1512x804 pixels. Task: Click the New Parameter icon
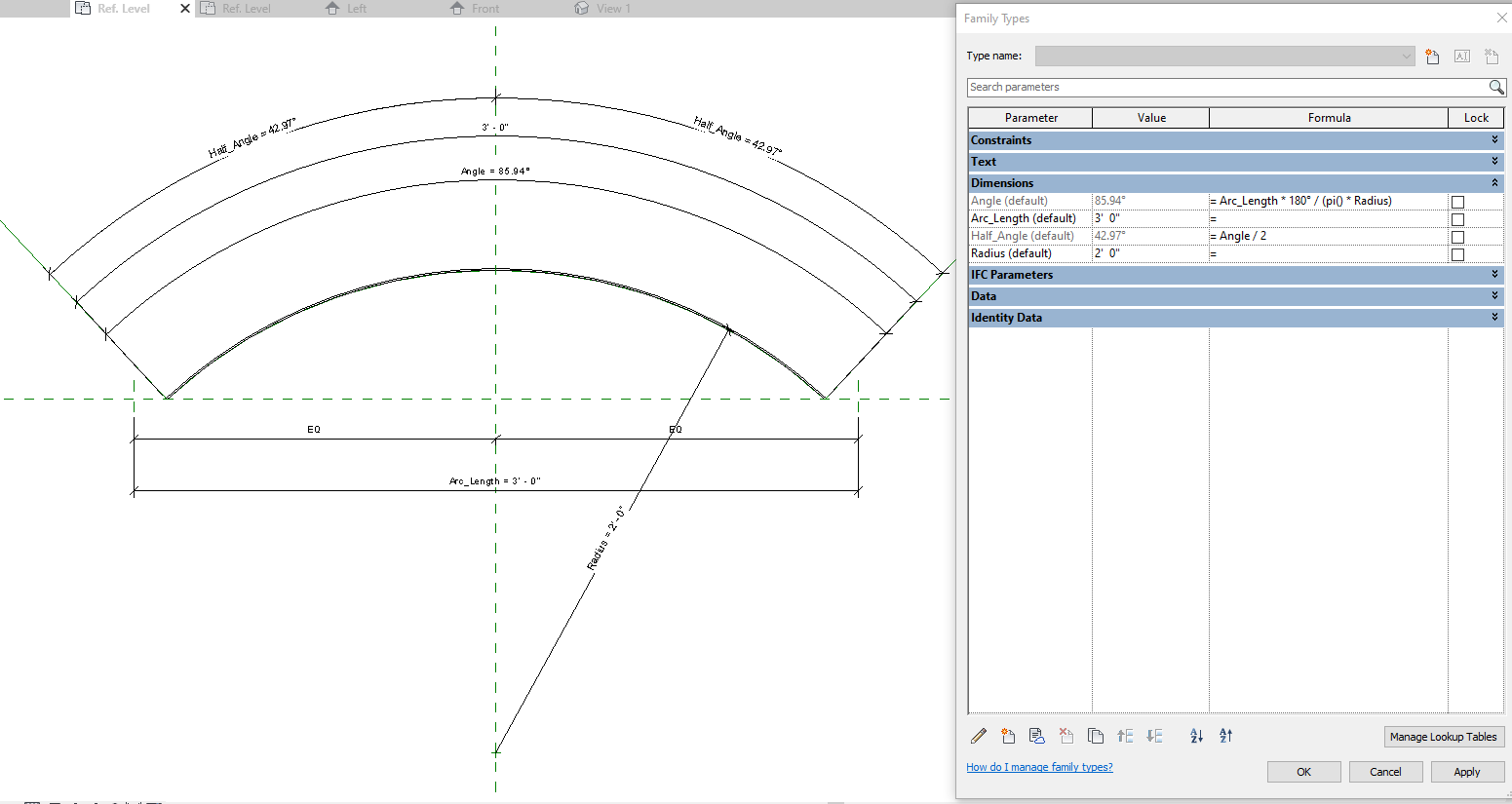(1008, 736)
